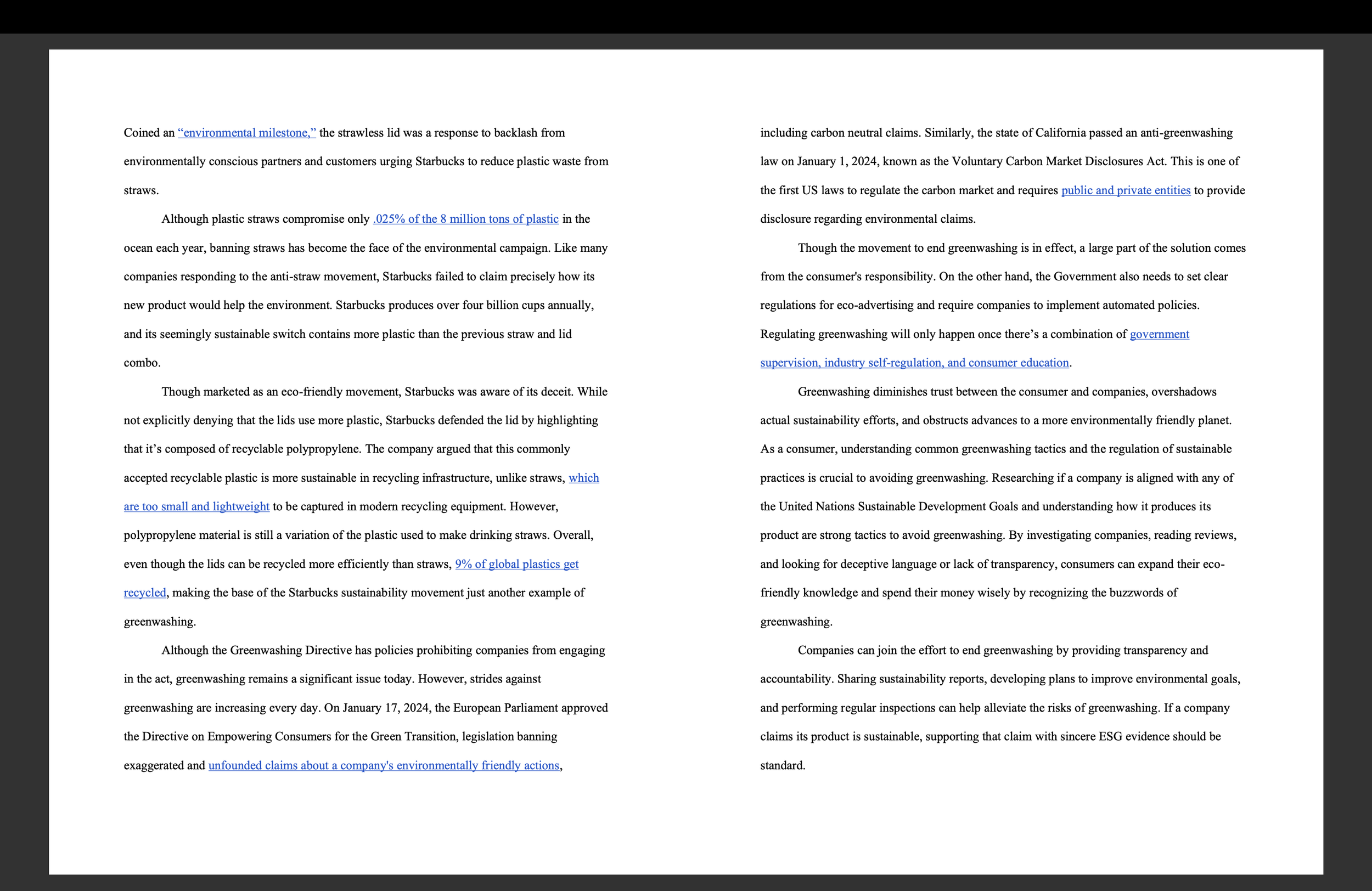Image resolution: width=1372 pixels, height=891 pixels.
Task: Click the black bar above the document
Action: (x=686, y=16)
